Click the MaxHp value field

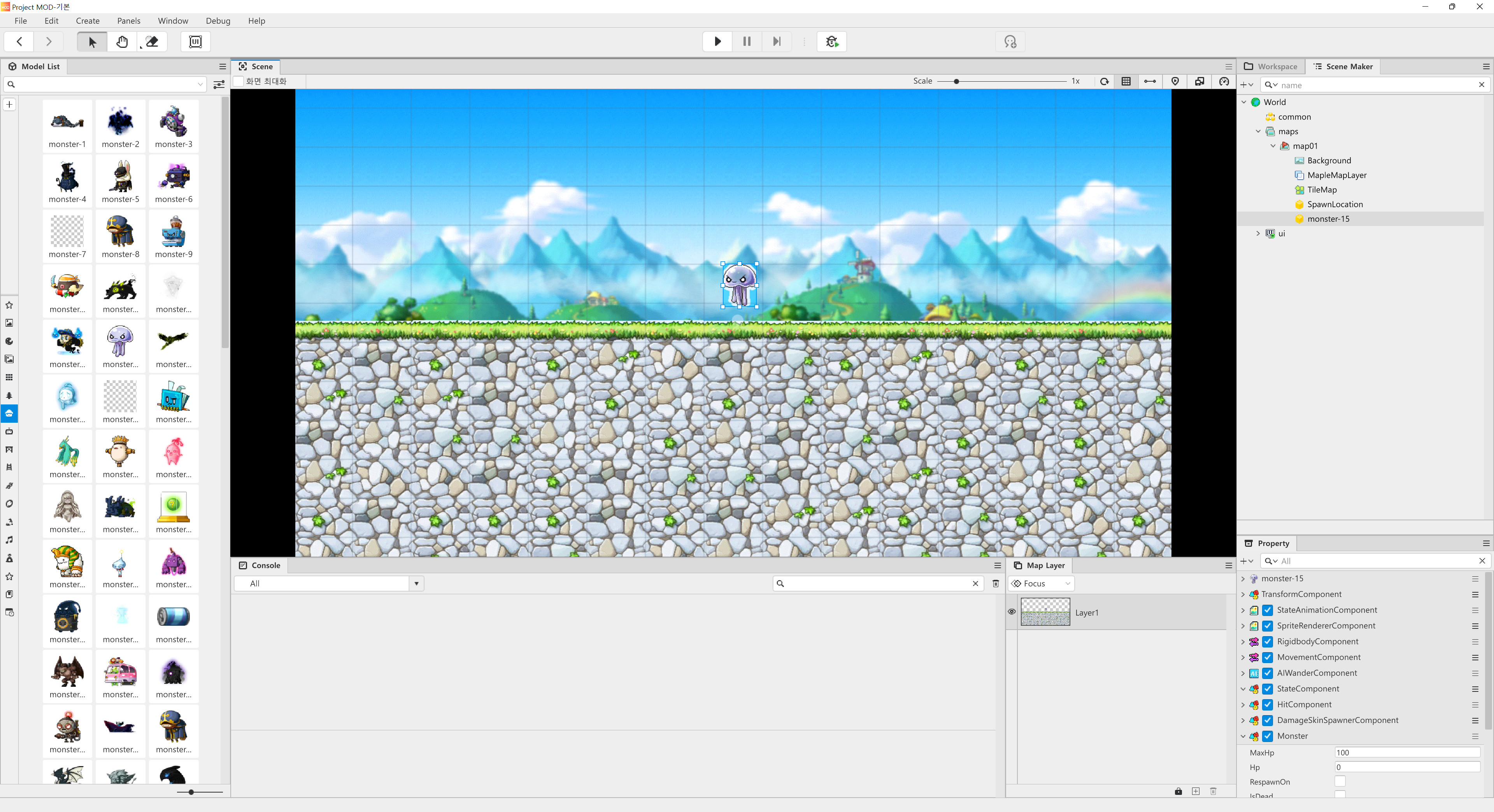click(x=1408, y=753)
